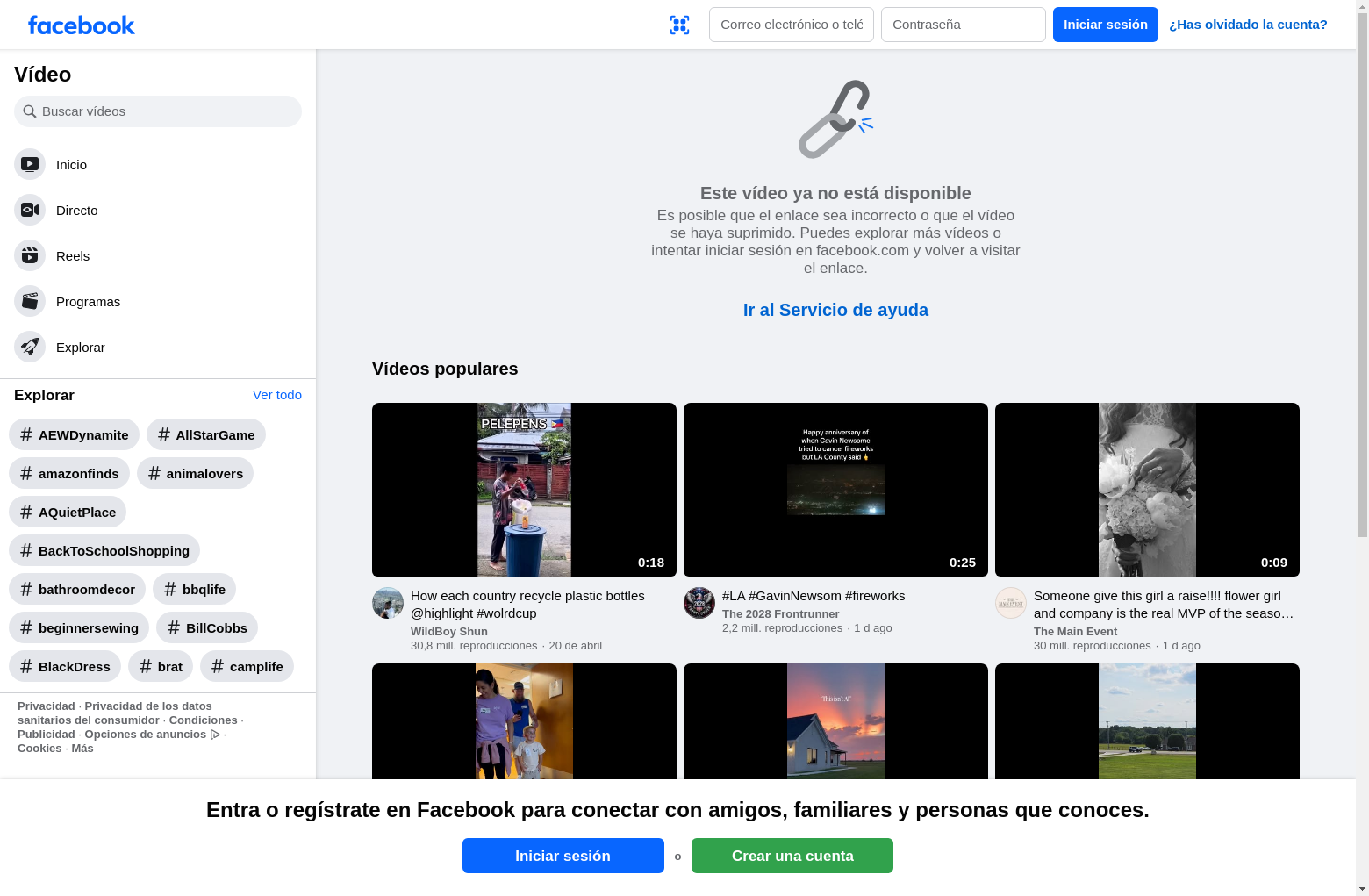Click the bottom banner Iniciar sesión button
Viewport: 1369px width, 896px height.
[563, 856]
